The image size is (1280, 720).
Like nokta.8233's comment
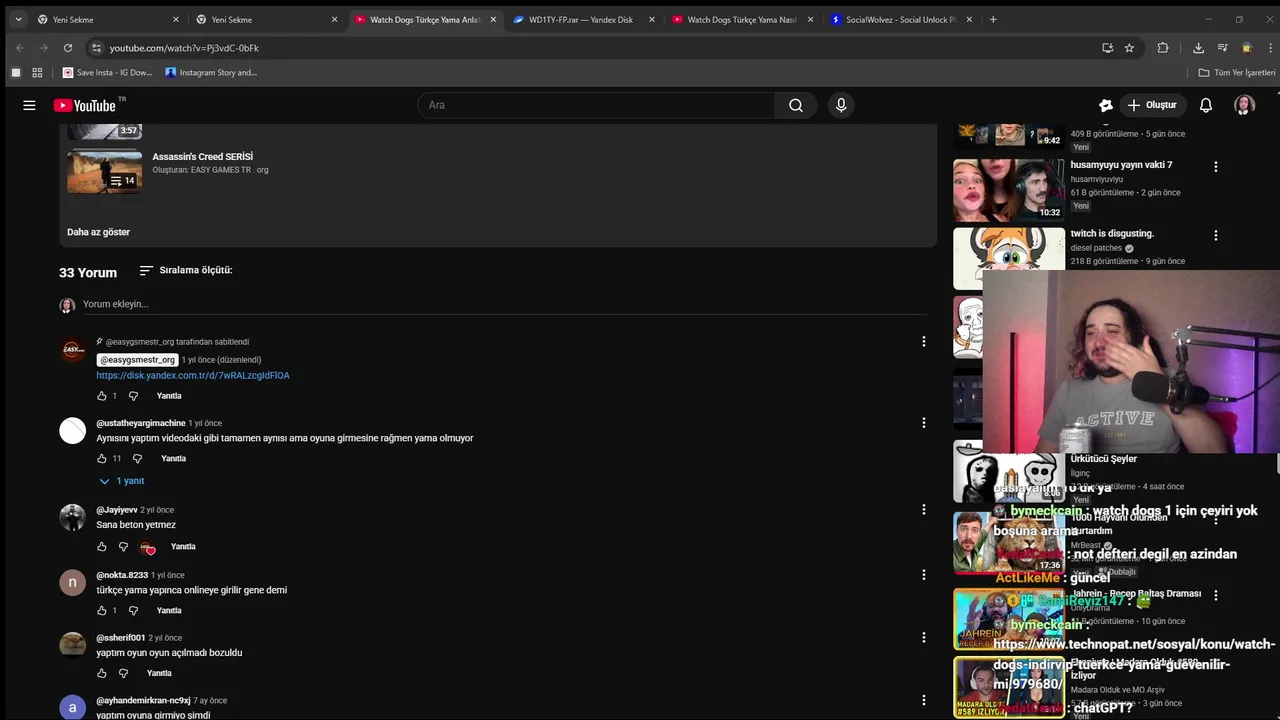pos(102,610)
